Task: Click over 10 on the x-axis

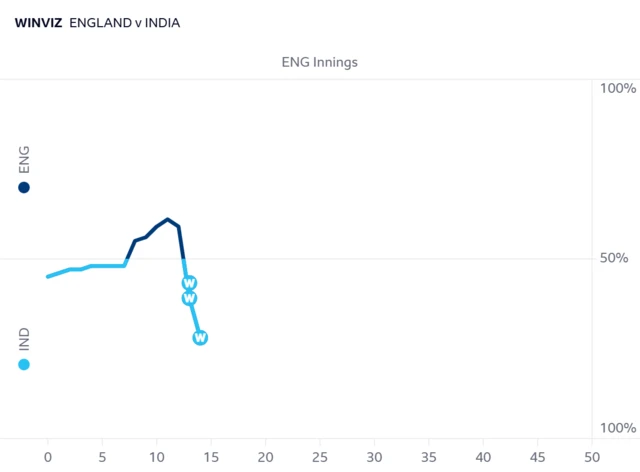Action: tap(157, 457)
